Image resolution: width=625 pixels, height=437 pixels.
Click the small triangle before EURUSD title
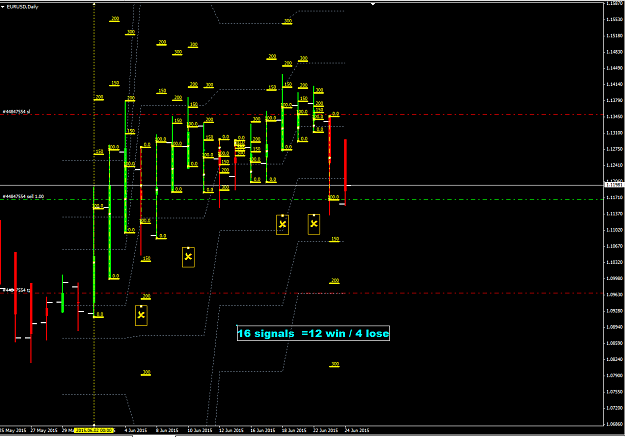3,7
